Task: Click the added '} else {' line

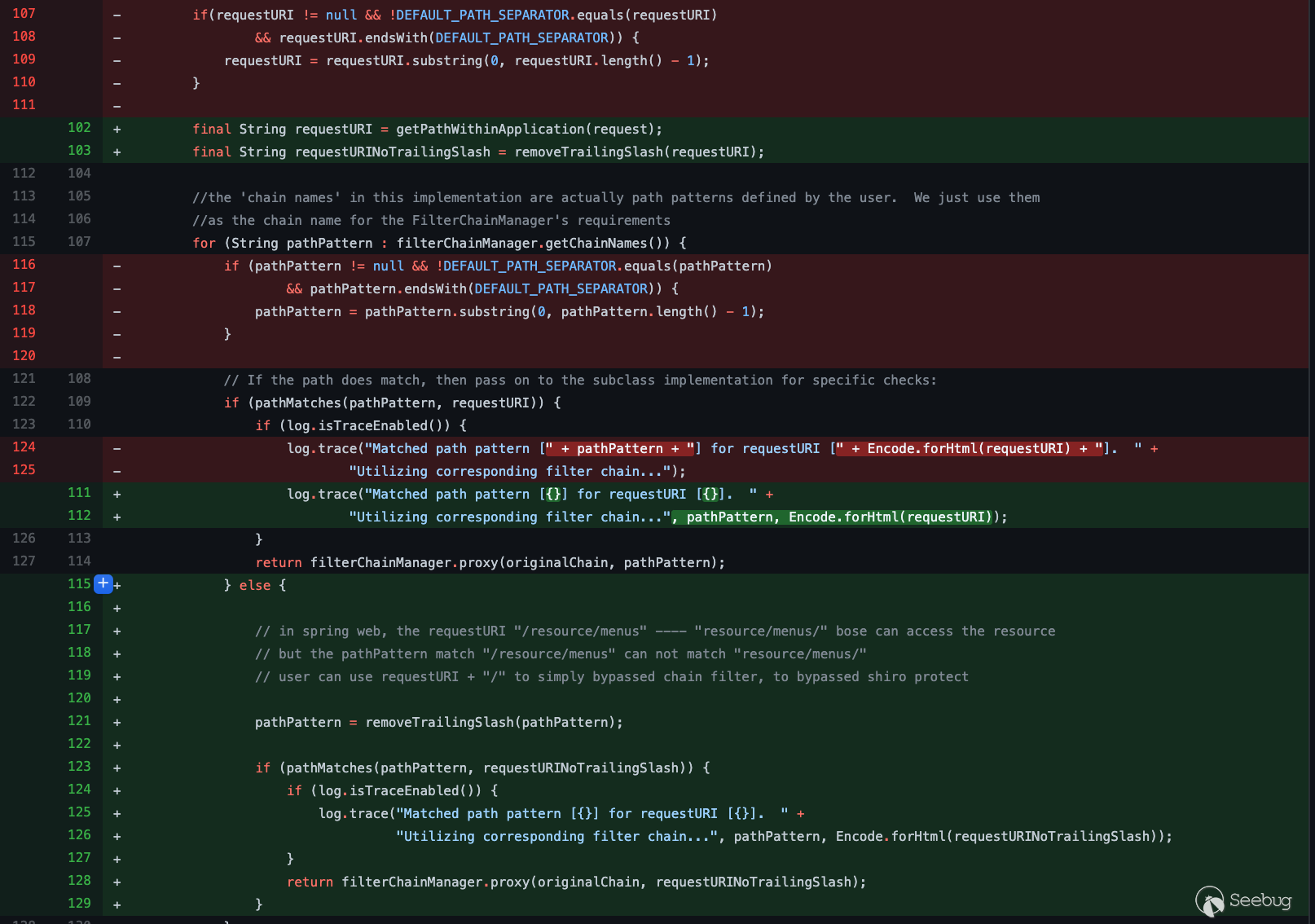Action: [255, 585]
